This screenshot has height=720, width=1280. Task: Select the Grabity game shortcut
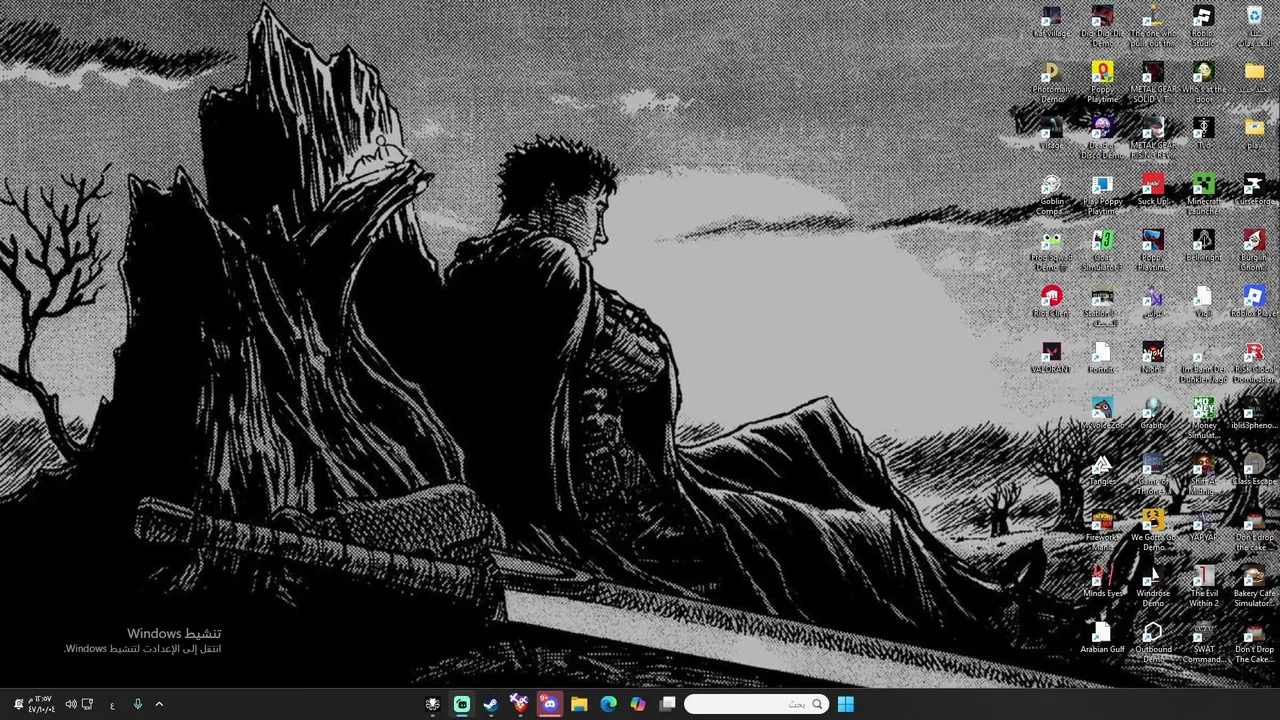click(x=1153, y=414)
